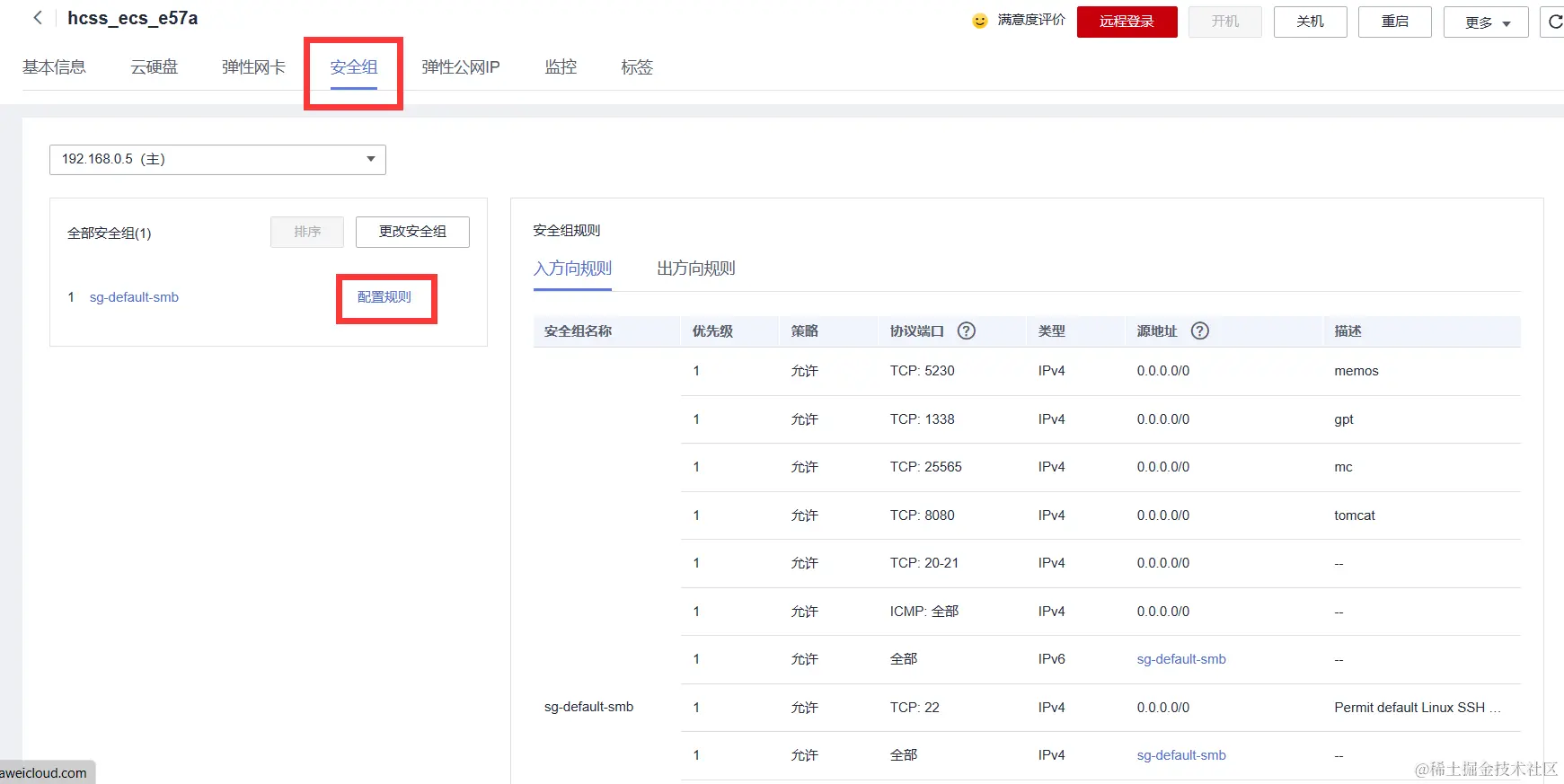Open the 更多 dropdown menu
The width and height of the screenshot is (1564, 784).
(1486, 22)
